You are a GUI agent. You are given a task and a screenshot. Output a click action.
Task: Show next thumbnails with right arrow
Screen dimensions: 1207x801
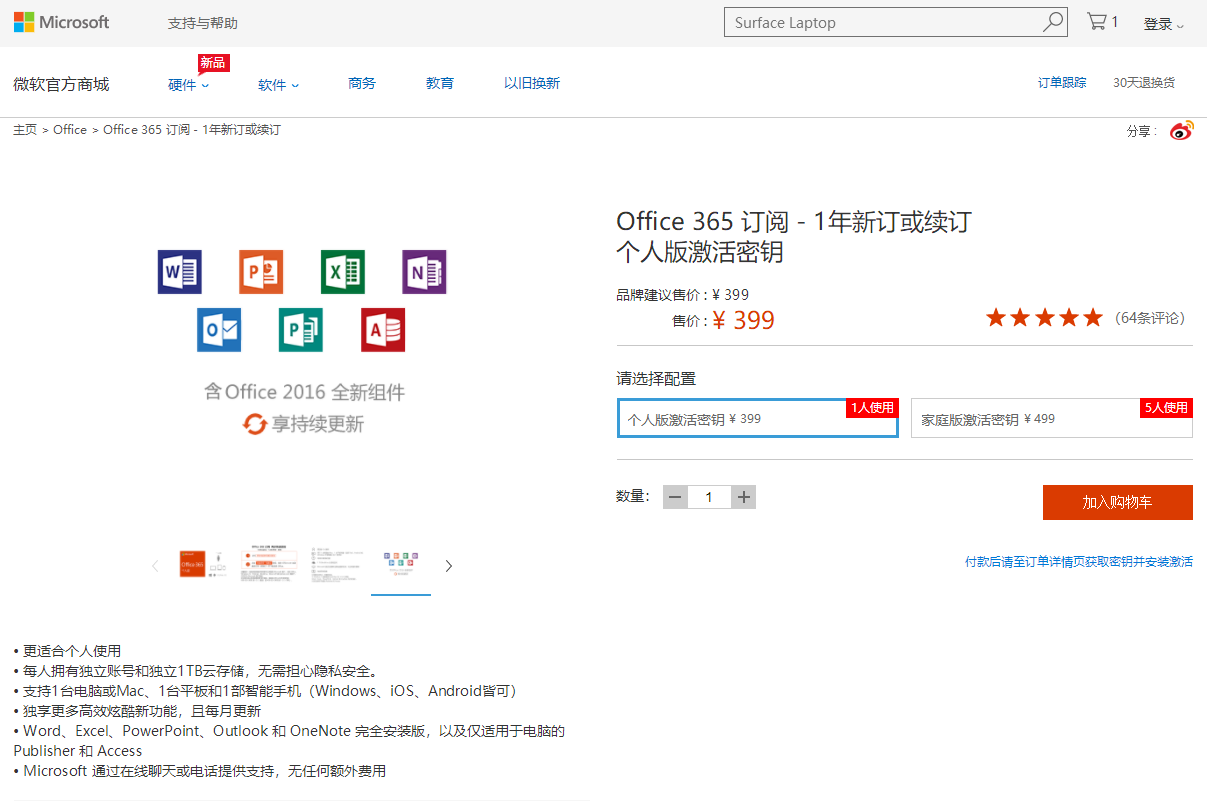tap(448, 566)
